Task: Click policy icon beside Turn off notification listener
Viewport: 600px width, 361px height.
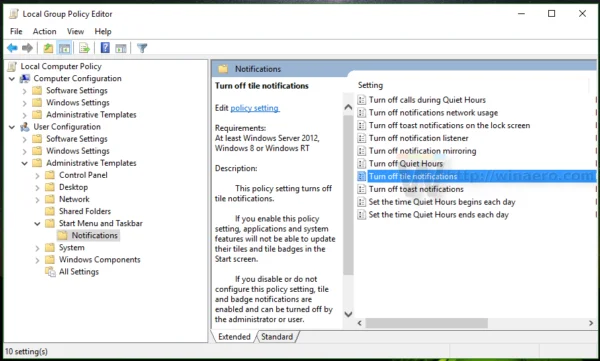Action: click(x=362, y=138)
